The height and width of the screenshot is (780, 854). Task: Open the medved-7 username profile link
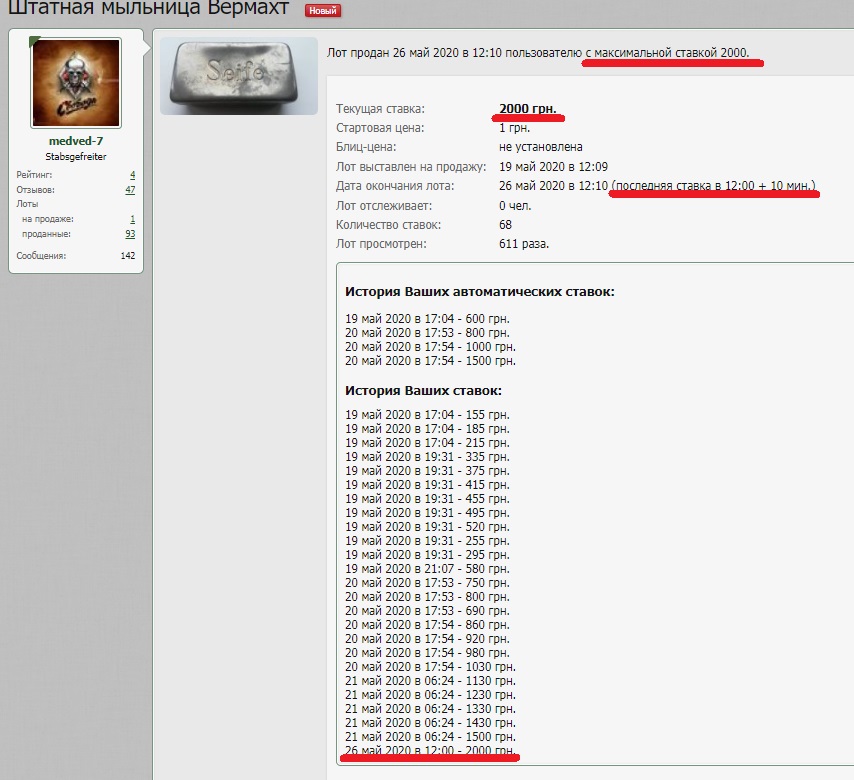[76, 141]
